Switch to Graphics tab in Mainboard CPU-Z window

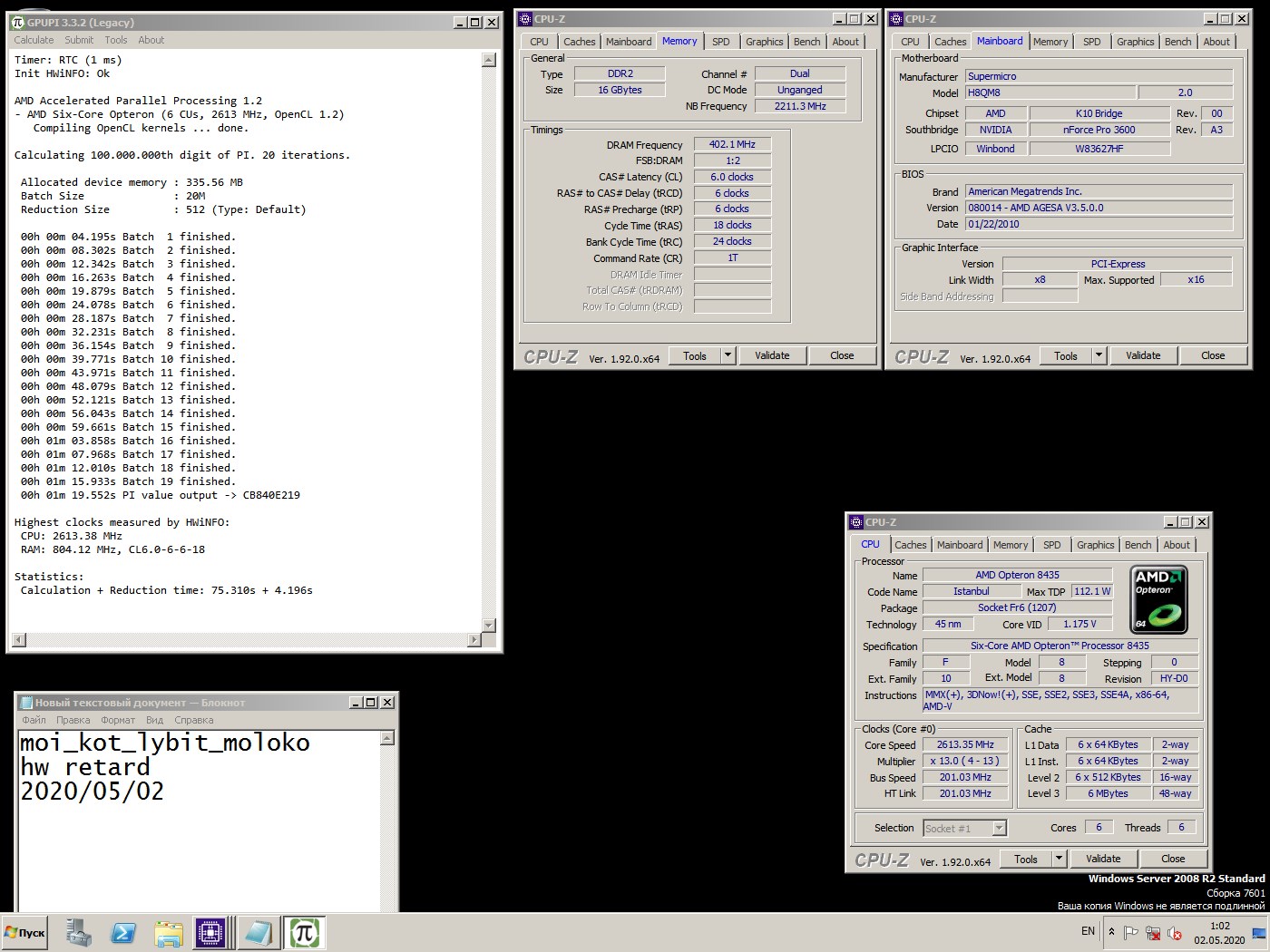pyautogui.click(x=1136, y=42)
